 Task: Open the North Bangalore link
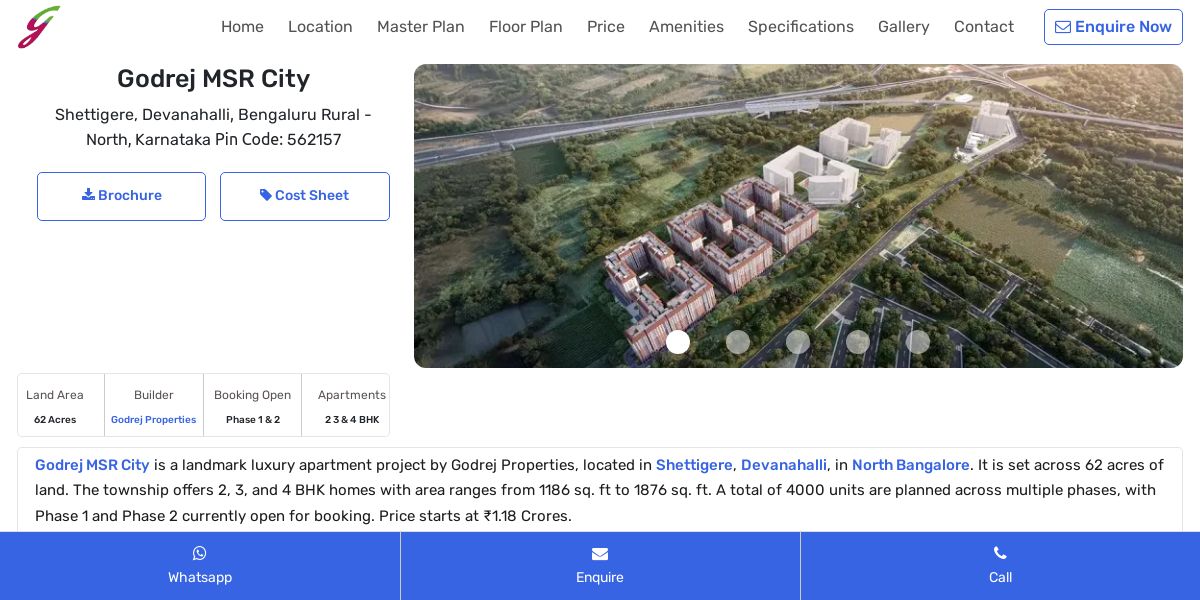coord(911,465)
